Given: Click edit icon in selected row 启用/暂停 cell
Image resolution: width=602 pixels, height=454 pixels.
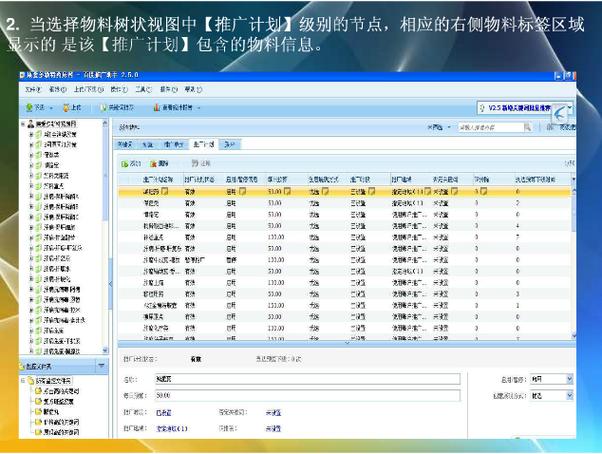Looking at the screenshot, I should coord(242,191).
